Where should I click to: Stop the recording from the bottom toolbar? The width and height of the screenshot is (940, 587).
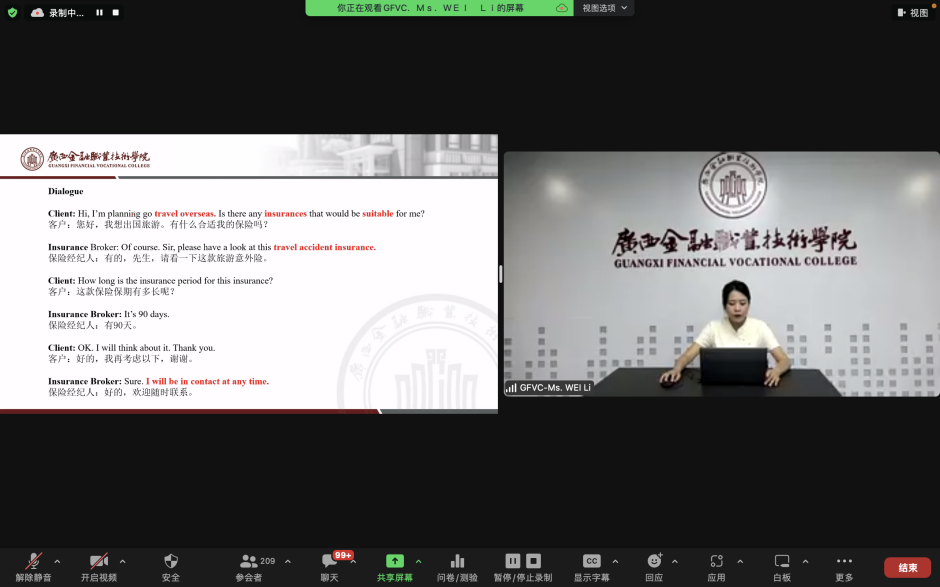click(534, 561)
